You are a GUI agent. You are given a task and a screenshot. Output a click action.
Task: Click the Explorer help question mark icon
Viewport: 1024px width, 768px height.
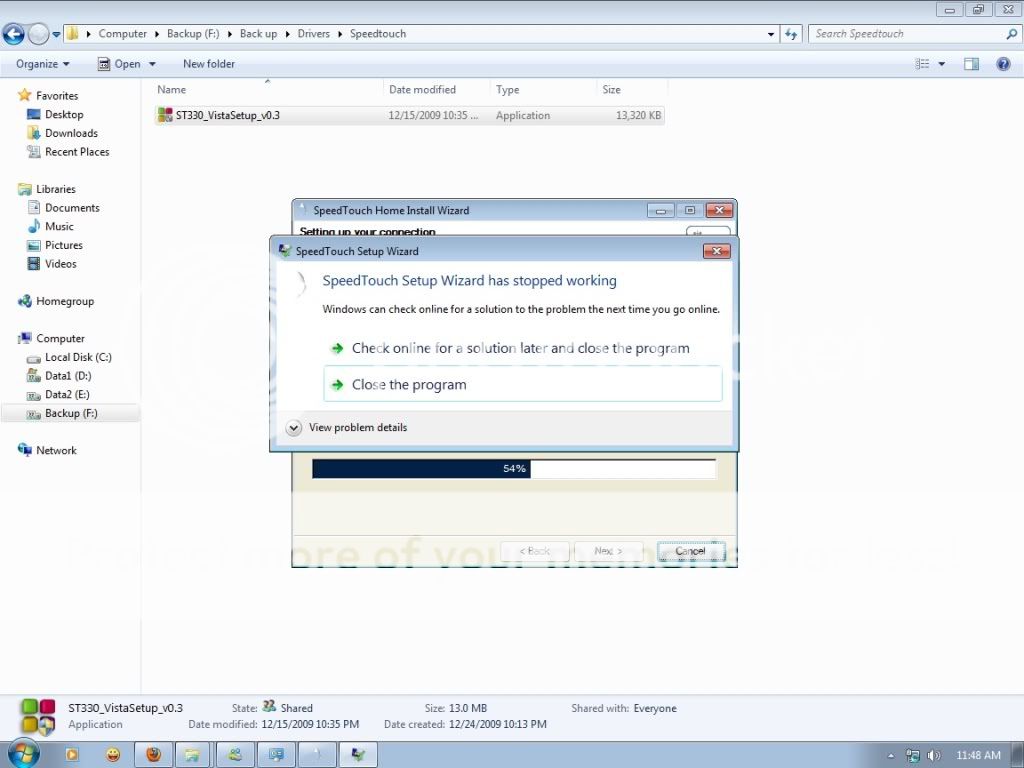[x=1003, y=64]
